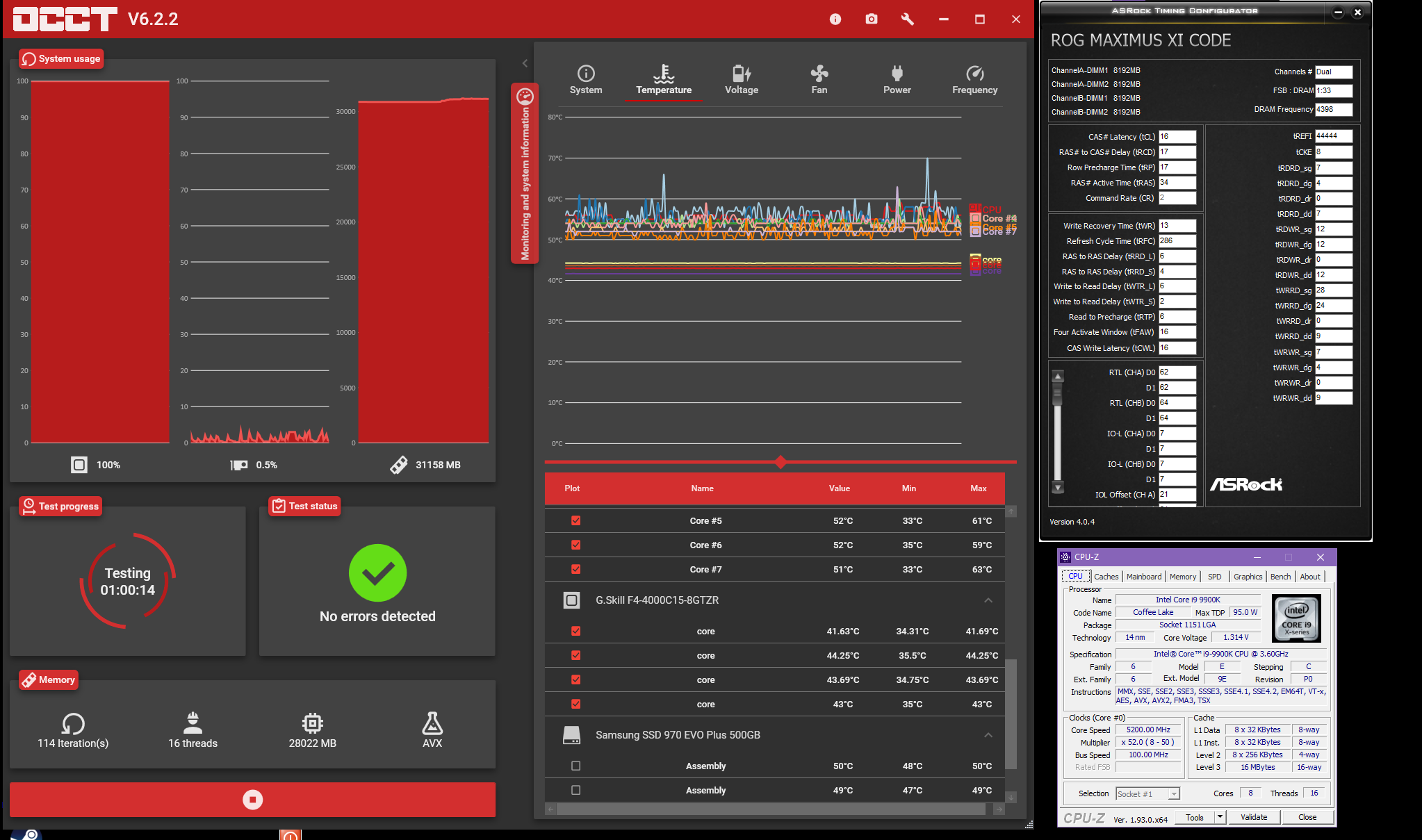Click the System usage header label
The image size is (1422, 840).
(x=61, y=59)
